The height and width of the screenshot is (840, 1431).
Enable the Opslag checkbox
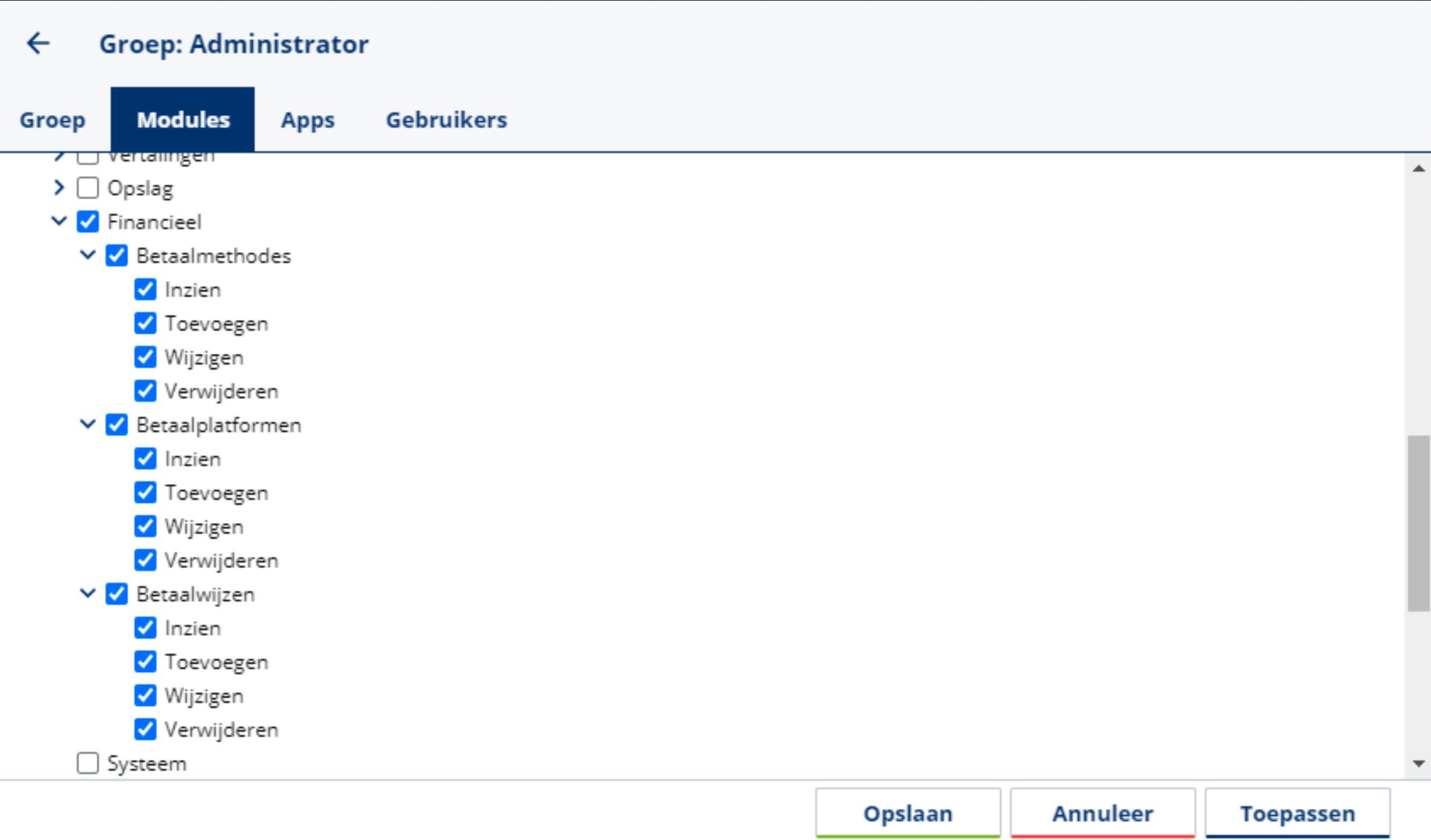[x=88, y=187]
